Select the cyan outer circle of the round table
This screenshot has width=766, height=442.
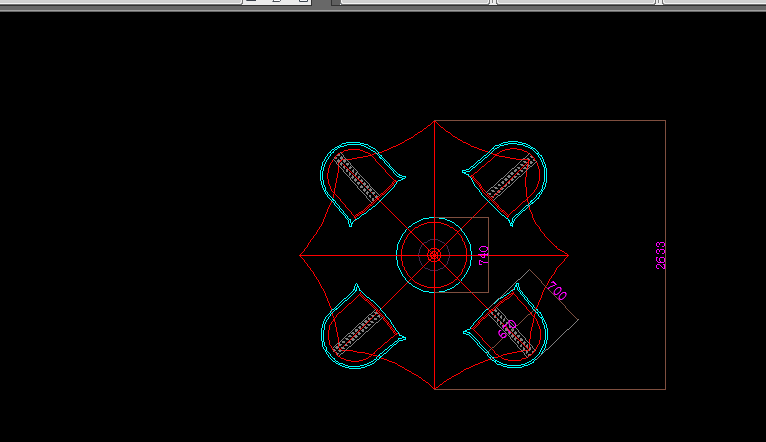(x=398, y=255)
